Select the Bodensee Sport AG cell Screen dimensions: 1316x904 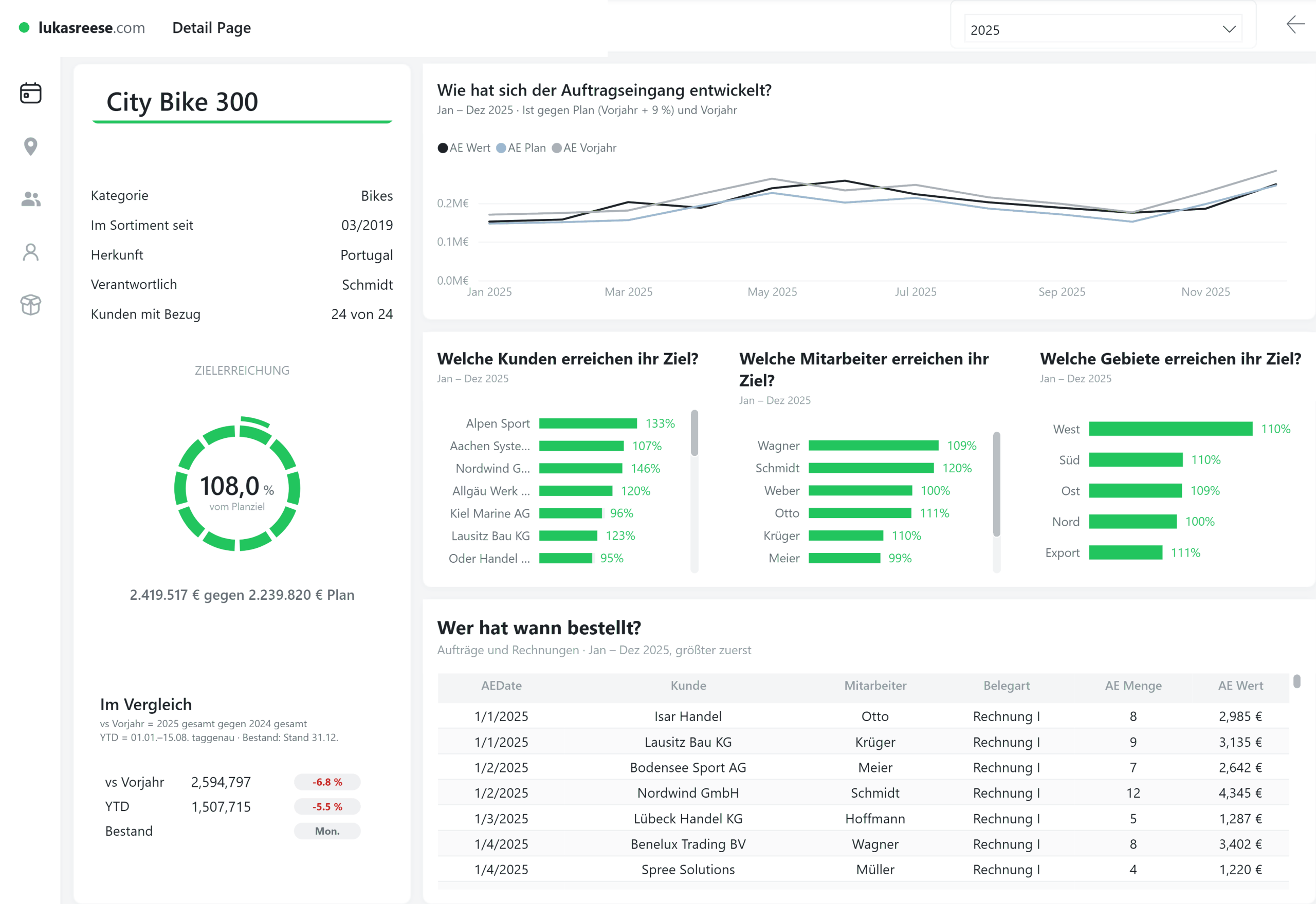[x=688, y=767]
